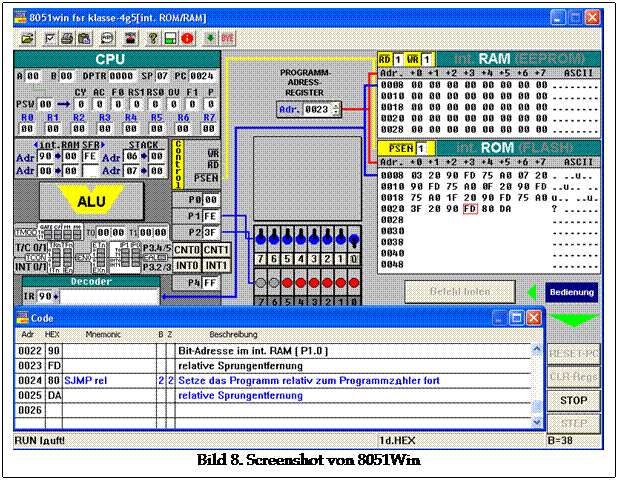Screen dimensions: 618x480
Task: Trigger the CNT0 button
Action: [187, 250]
